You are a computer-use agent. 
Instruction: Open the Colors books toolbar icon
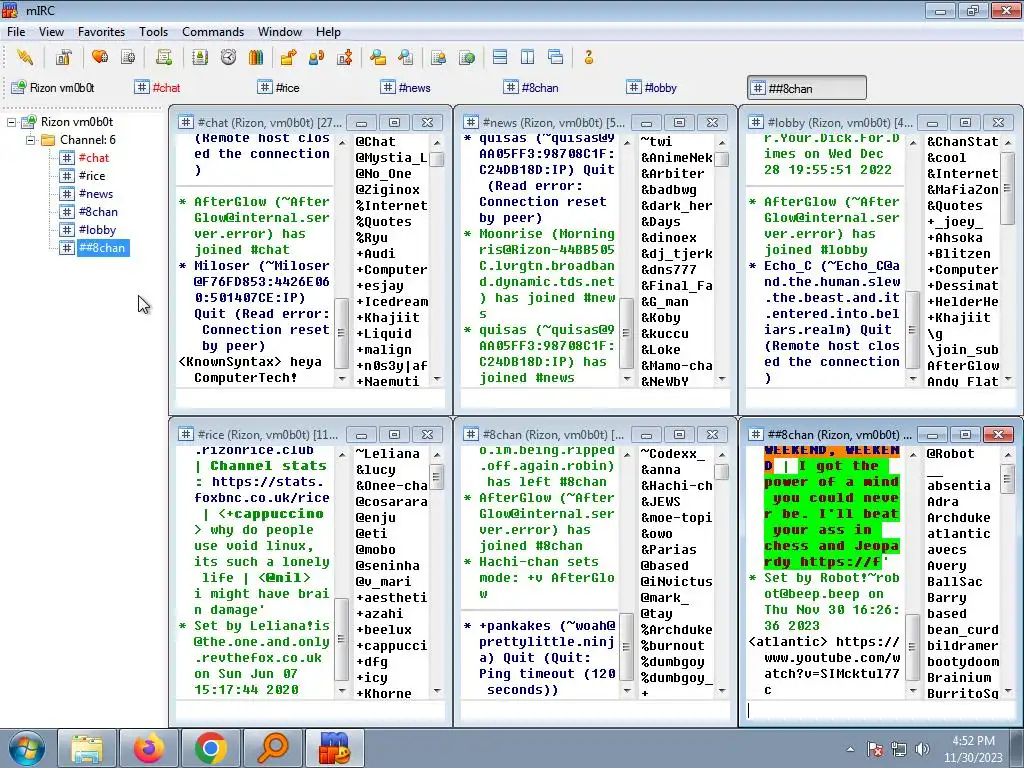click(x=256, y=57)
